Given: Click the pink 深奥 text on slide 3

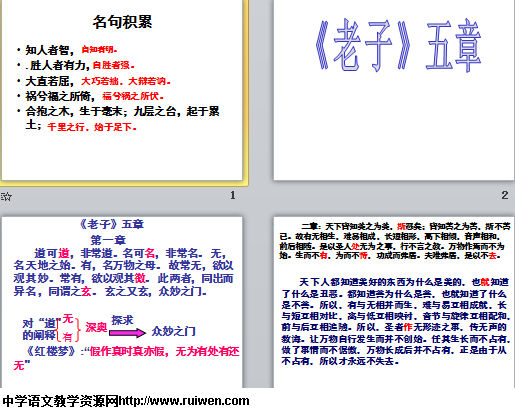Looking at the screenshot, I should (x=96, y=327).
